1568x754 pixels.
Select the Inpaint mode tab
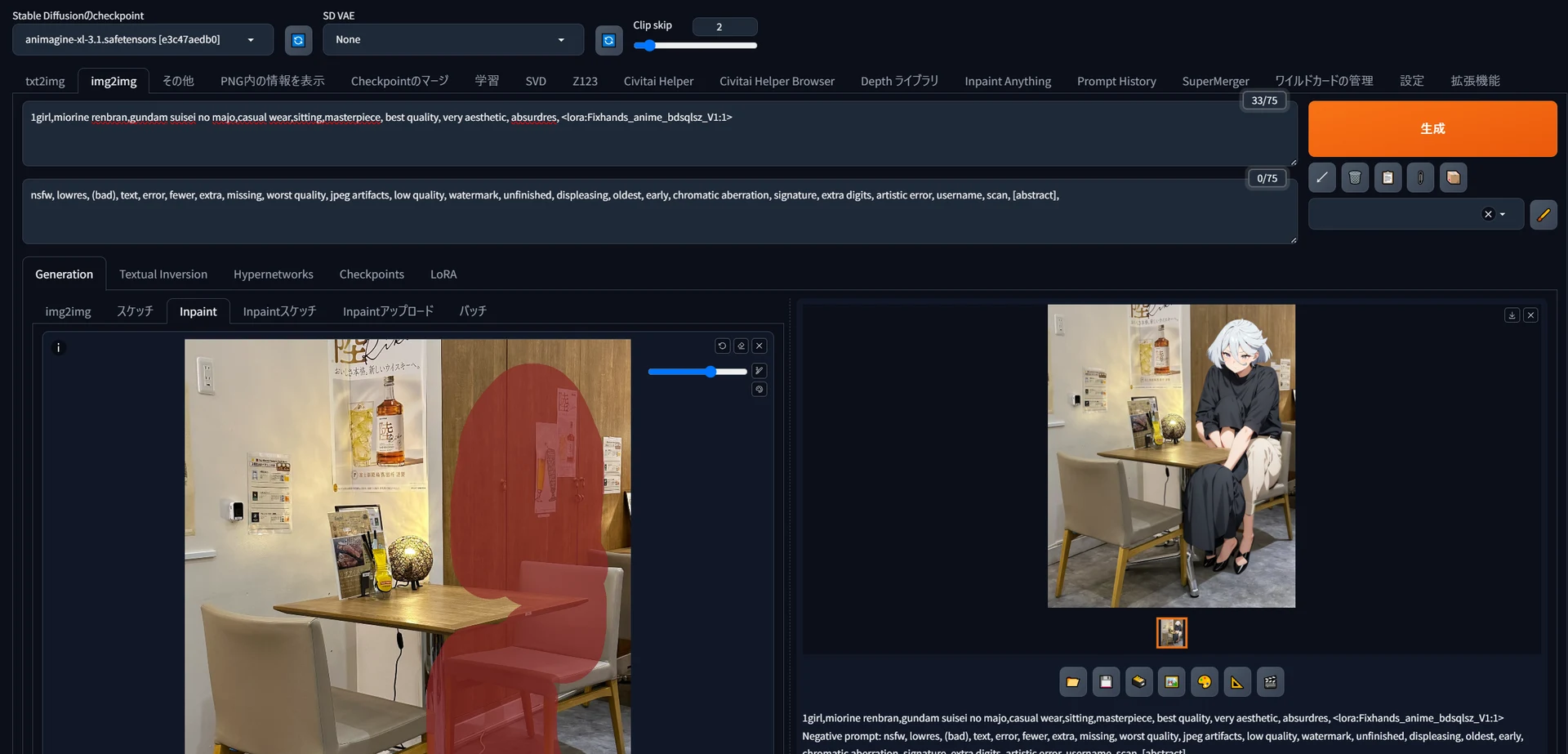coord(198,311)
